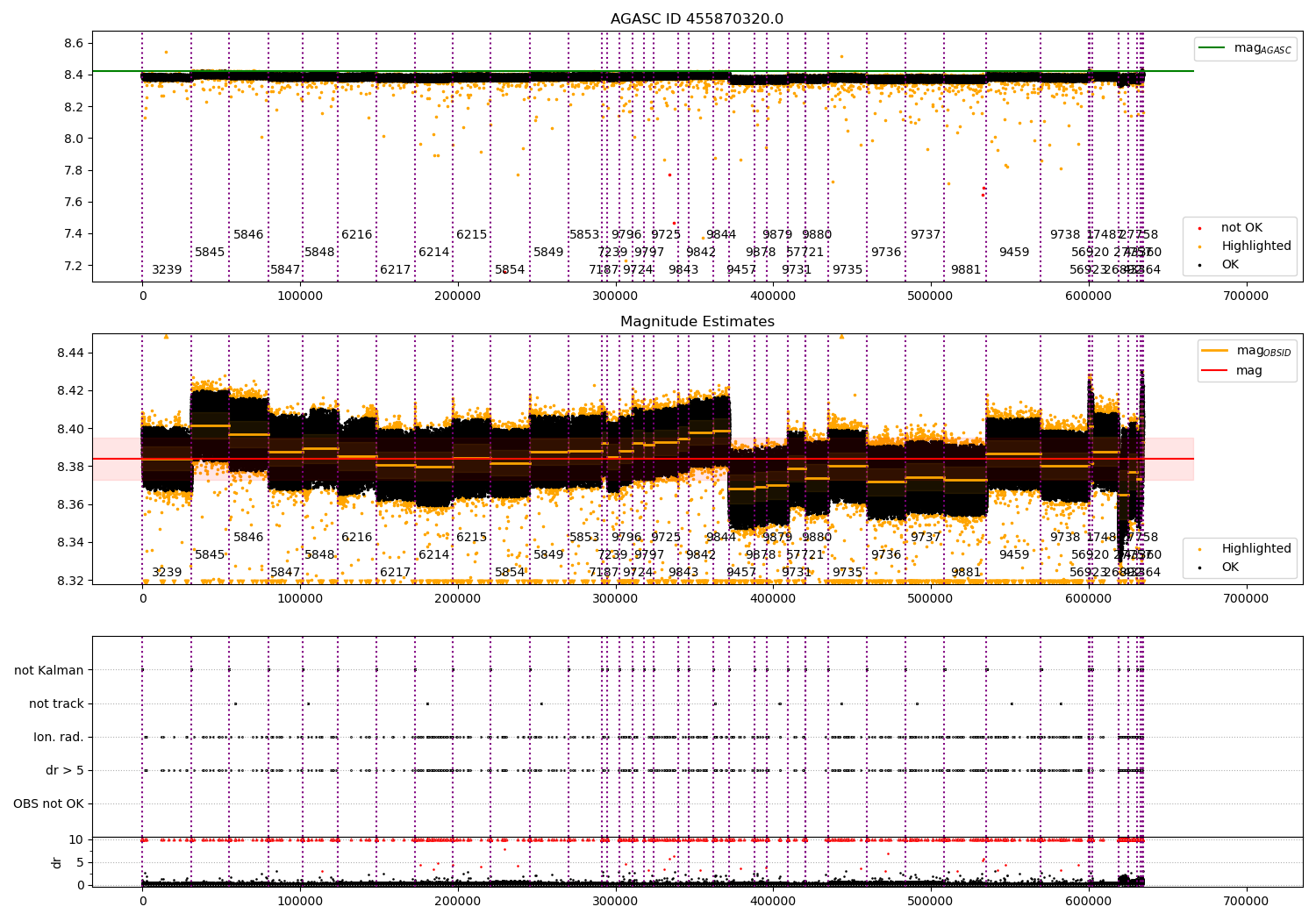Click the mag OBSID legend label
1316x921 pixels.
tap(1263, 351)
